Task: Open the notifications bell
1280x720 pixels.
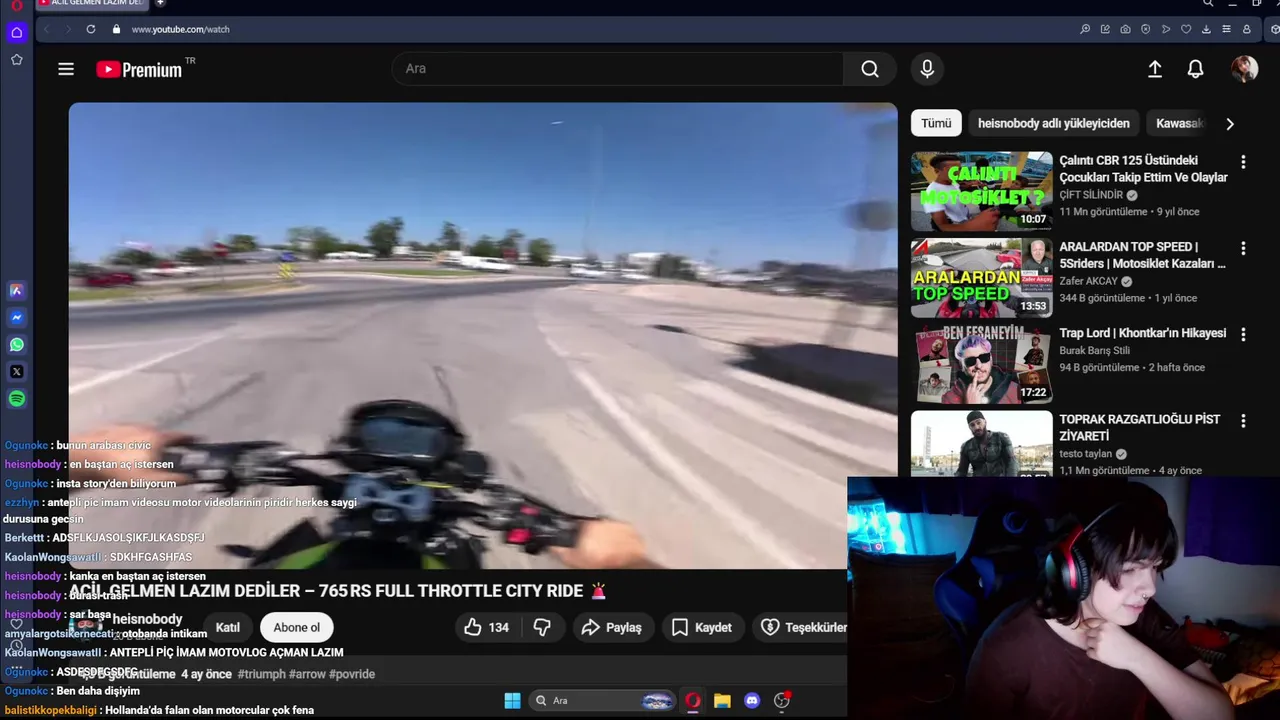Action: click(x=1195, y=69)
